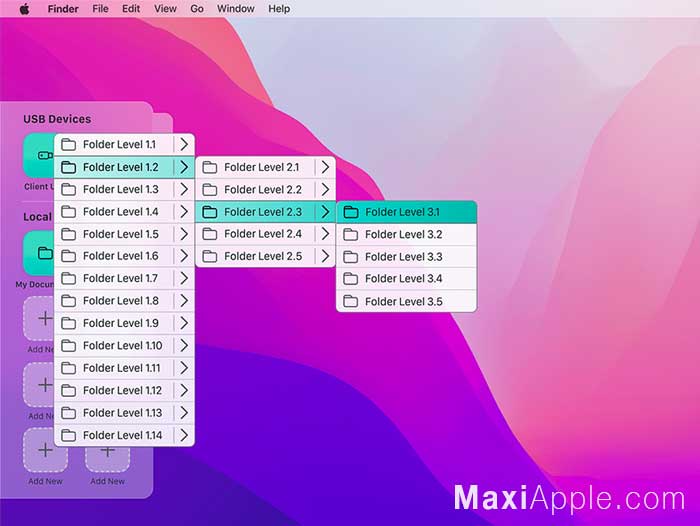This screenshot has width=700, height=526.
Task: Choose the 'Folder Level 1.13' label
Action: pos(122,413)
